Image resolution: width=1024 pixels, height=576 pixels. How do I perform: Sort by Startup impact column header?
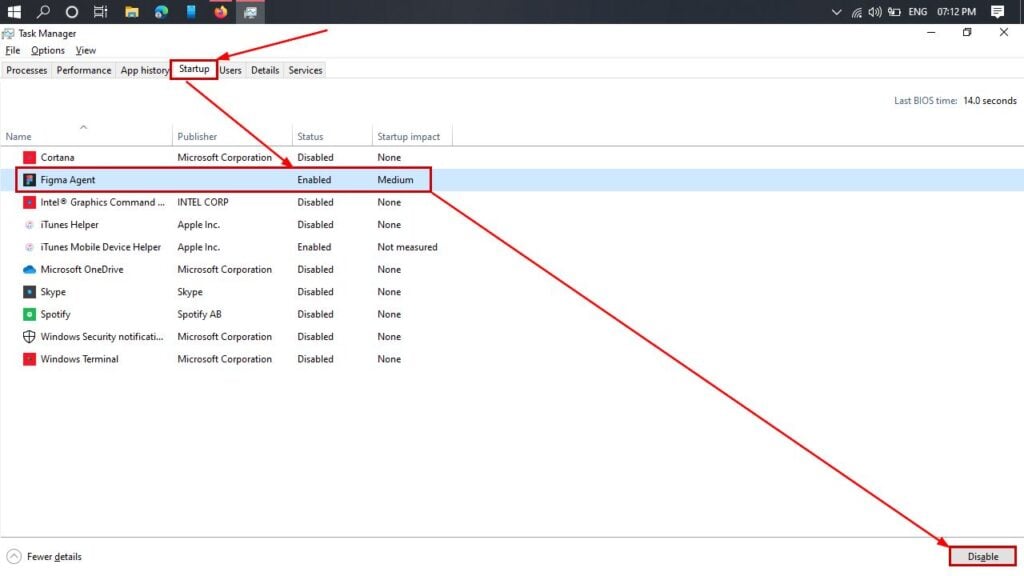point(411,135)
